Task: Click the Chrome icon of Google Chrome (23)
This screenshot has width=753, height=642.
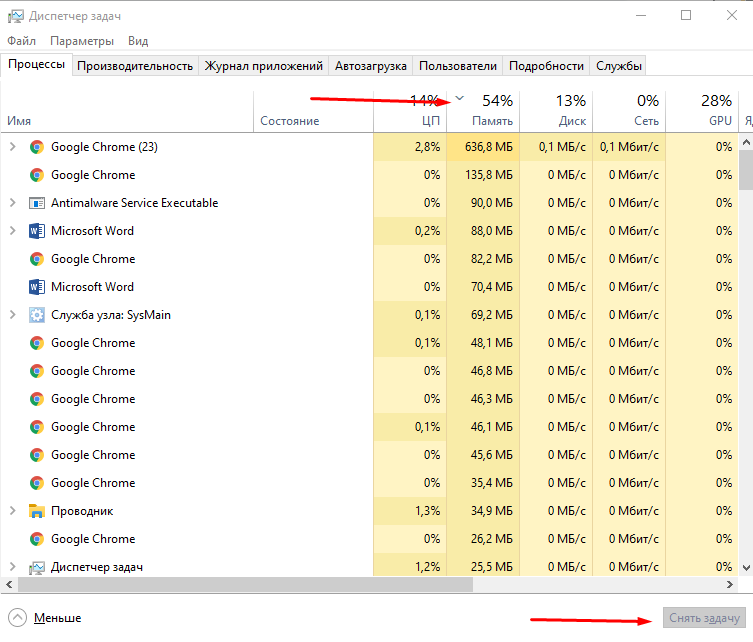Action: (x=37, y=147)
